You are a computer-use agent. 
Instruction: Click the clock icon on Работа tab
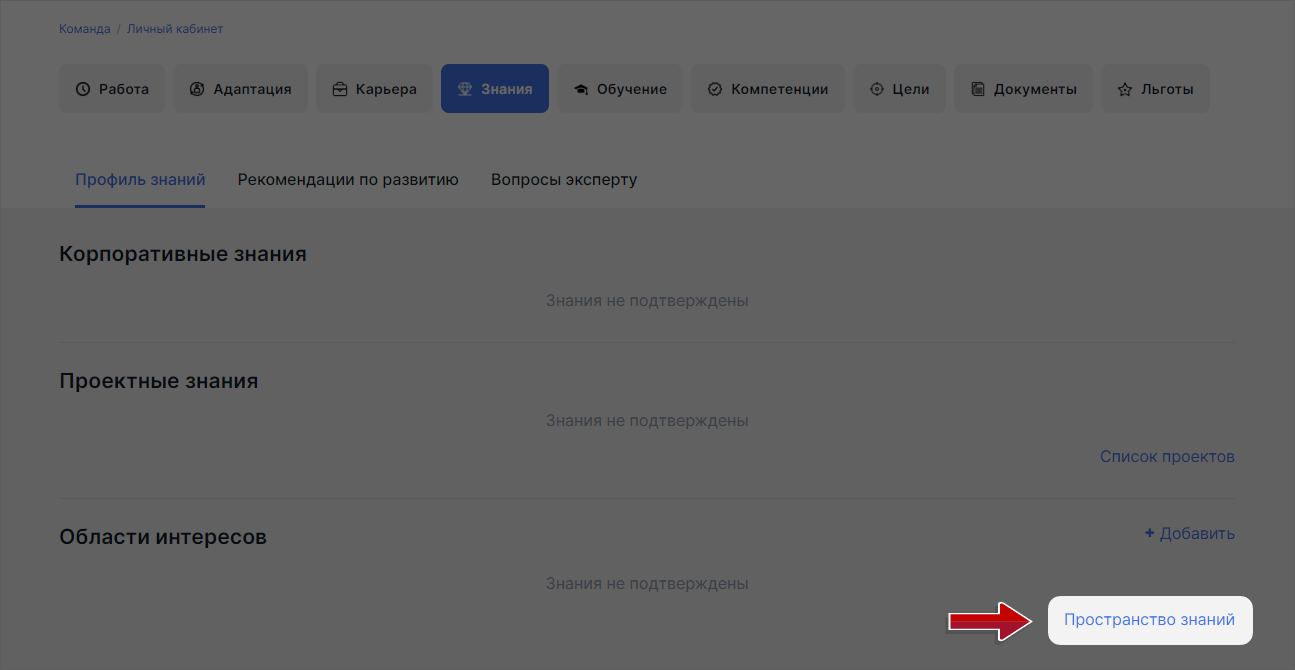81,88
